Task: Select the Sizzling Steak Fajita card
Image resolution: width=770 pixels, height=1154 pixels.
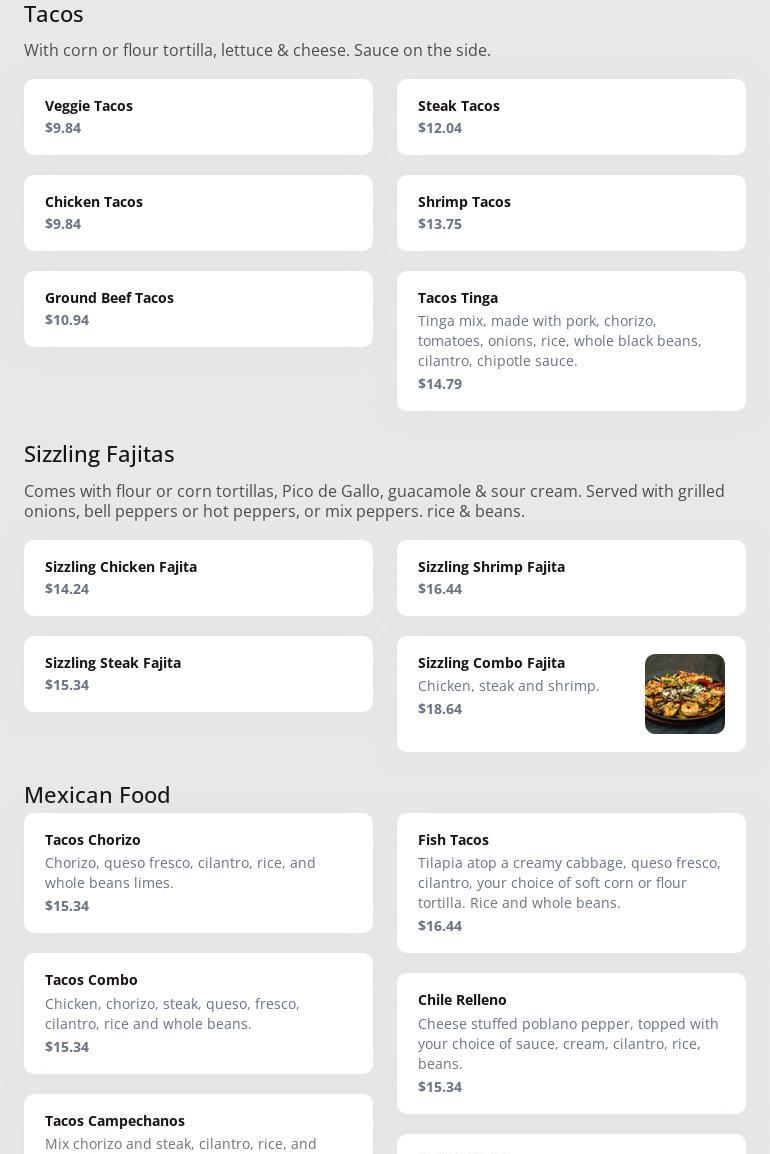Action: tap(198, 674)
